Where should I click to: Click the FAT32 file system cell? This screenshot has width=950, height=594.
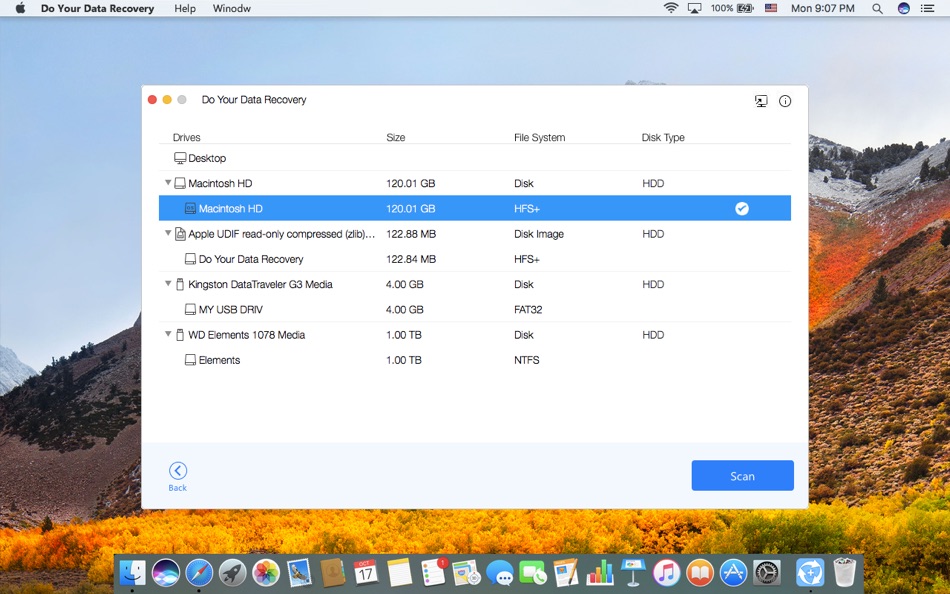click(528, 309)
